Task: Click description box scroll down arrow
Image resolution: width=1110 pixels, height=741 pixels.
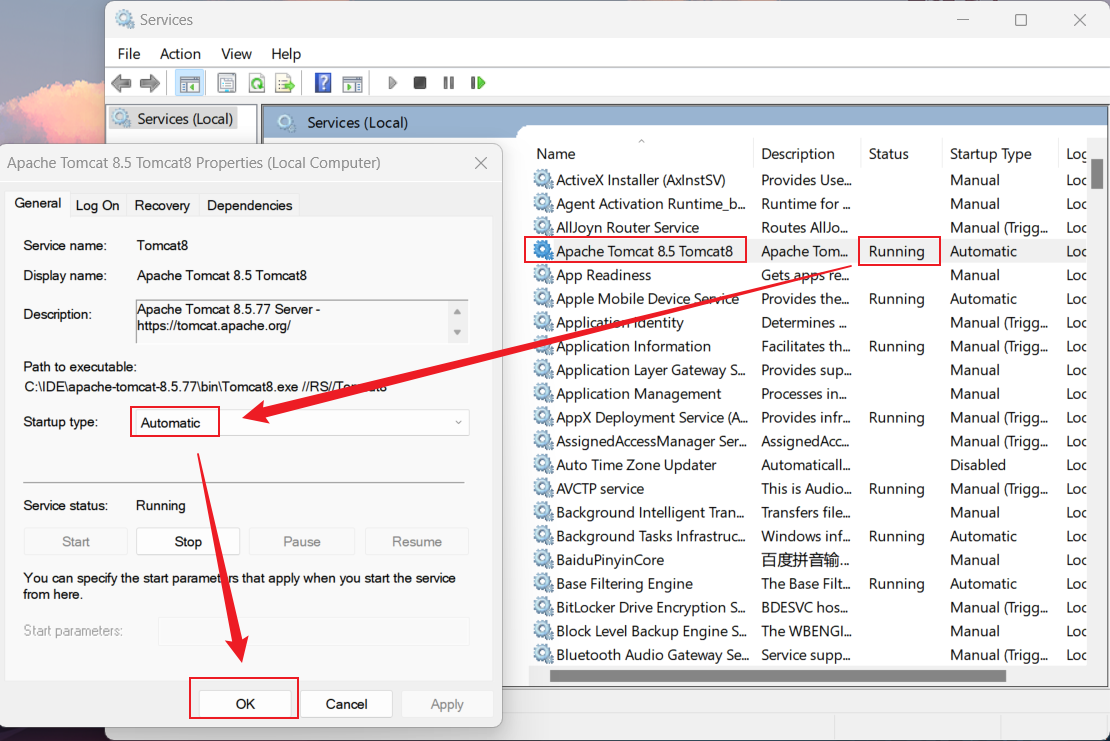Action: pyautogui.click(x=457, y=332)
